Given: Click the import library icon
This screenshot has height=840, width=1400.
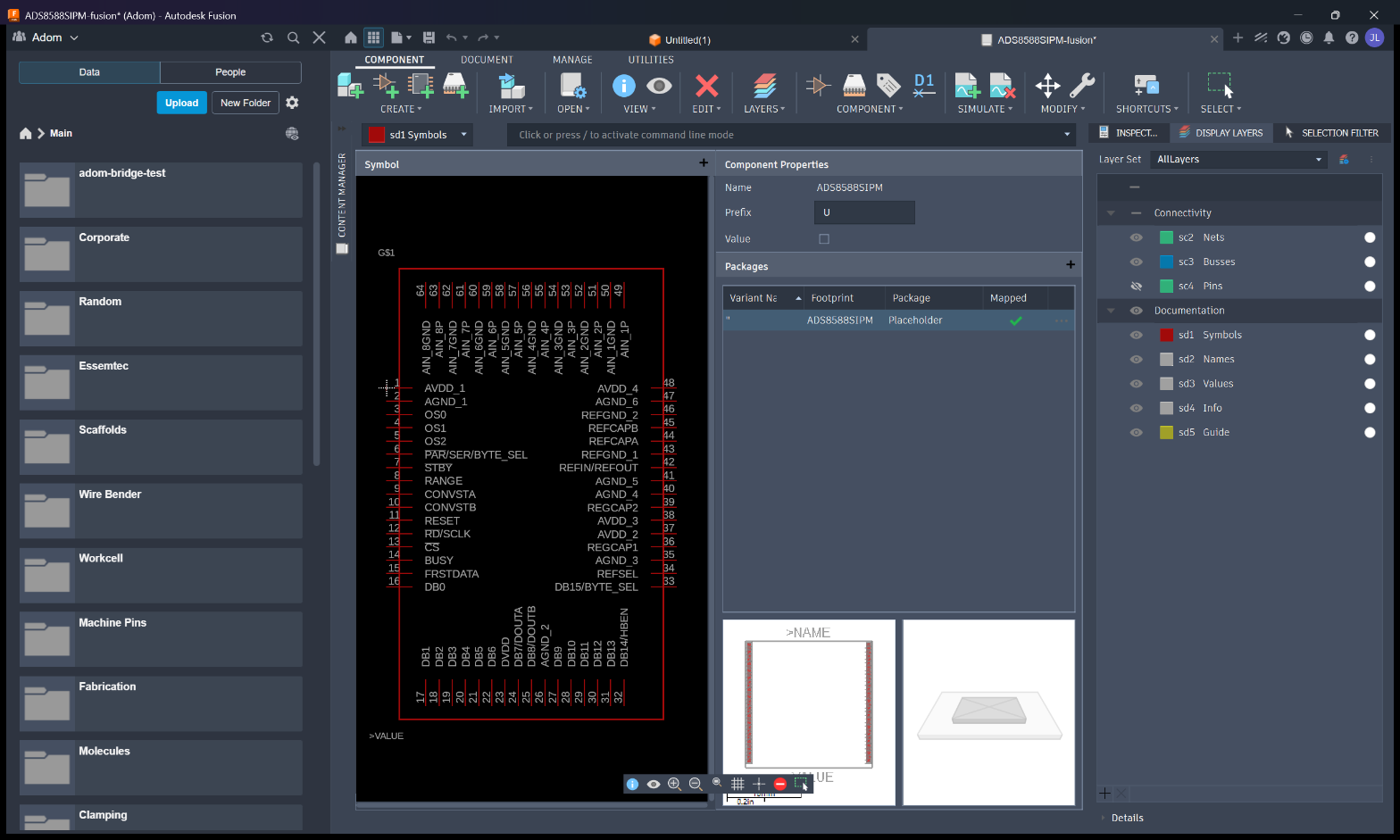Looking at the screenshot, I should pyautogui.click(x=511, y=86).
